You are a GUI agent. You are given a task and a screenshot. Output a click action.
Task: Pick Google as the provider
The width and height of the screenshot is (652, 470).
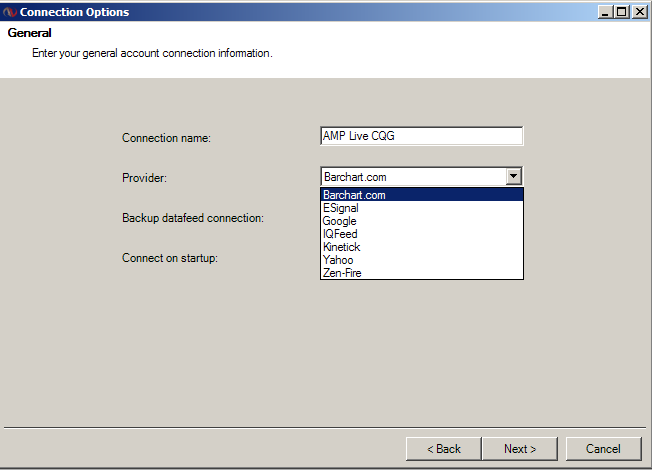421,221
